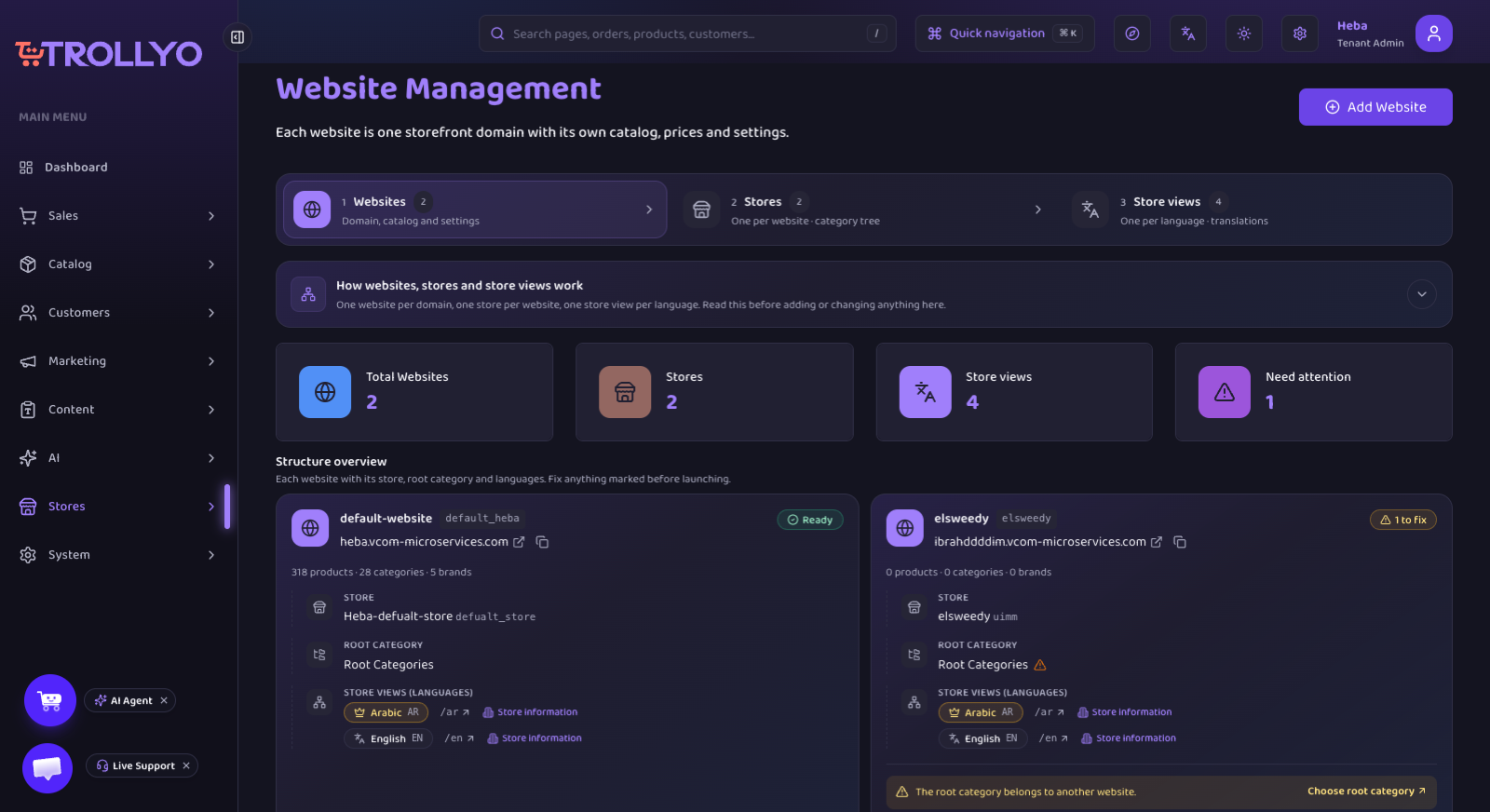The height and width of the screenshot is (812, 1490).
Task: Open the /ar link for default-website Arabic view
Action: (x=455, y=712)
